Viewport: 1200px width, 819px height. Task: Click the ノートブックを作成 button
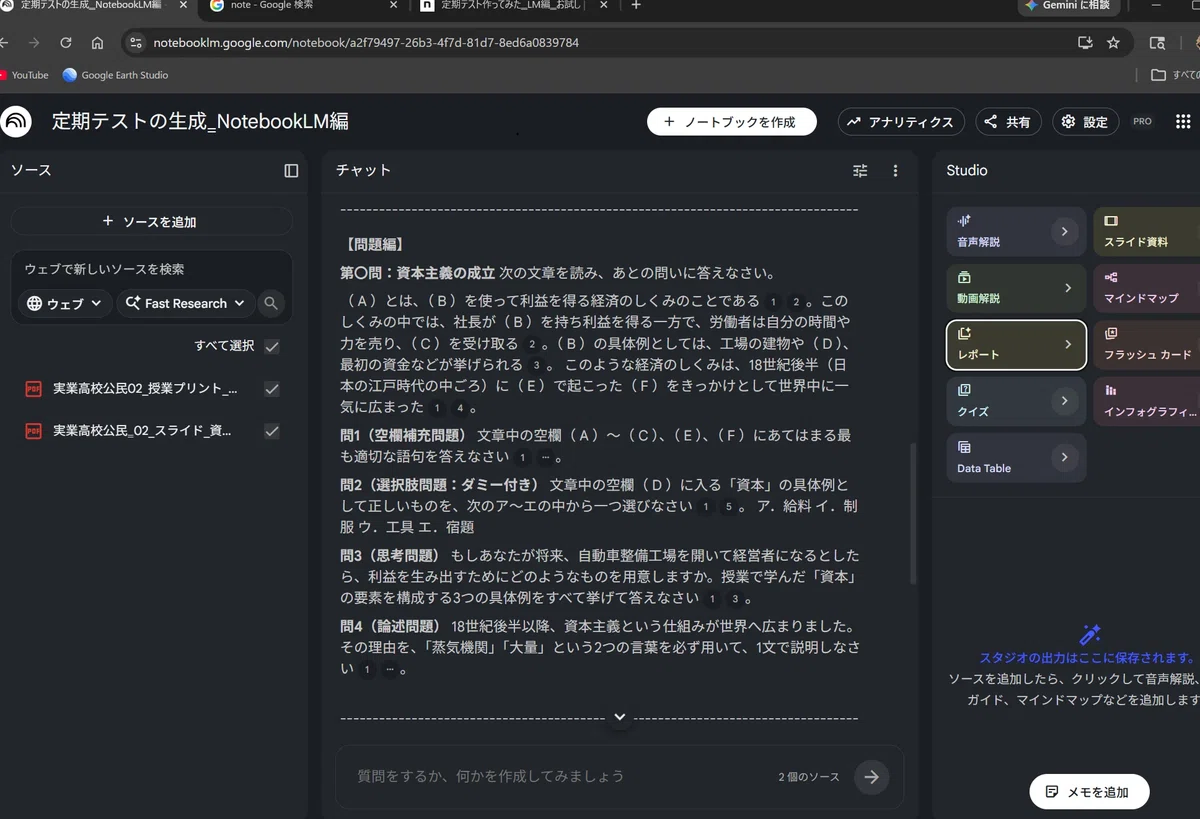tap(732, 122)
